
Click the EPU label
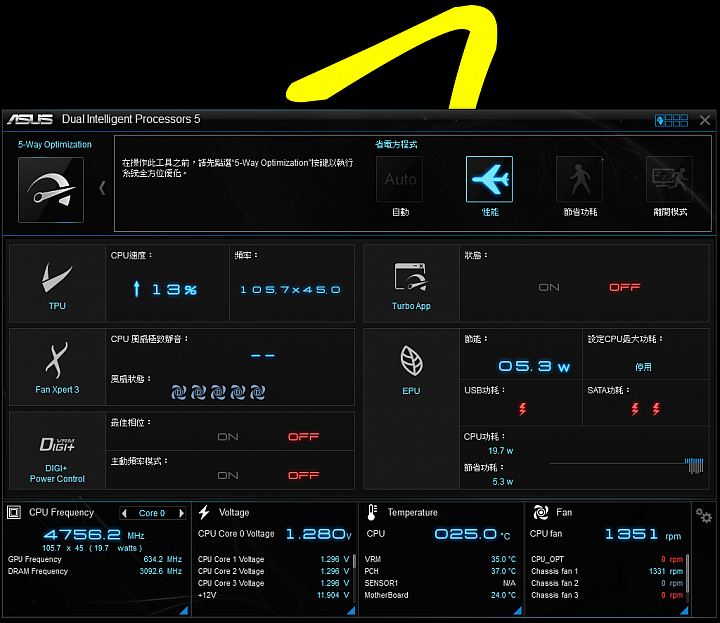click(411, 391)
